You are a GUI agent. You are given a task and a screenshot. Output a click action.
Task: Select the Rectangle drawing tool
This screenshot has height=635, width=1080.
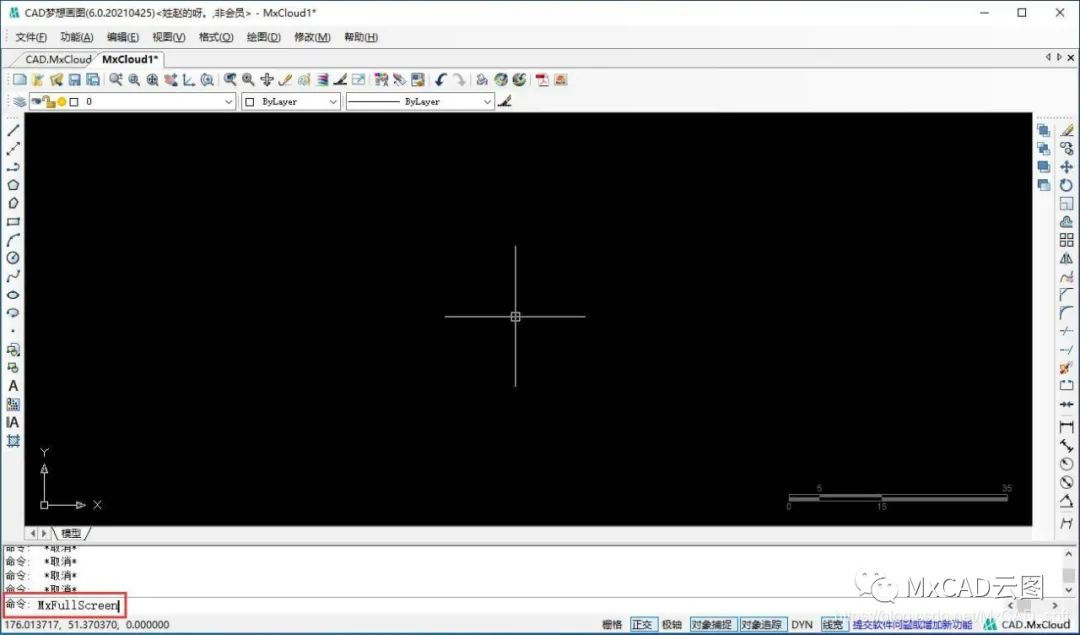13,222
